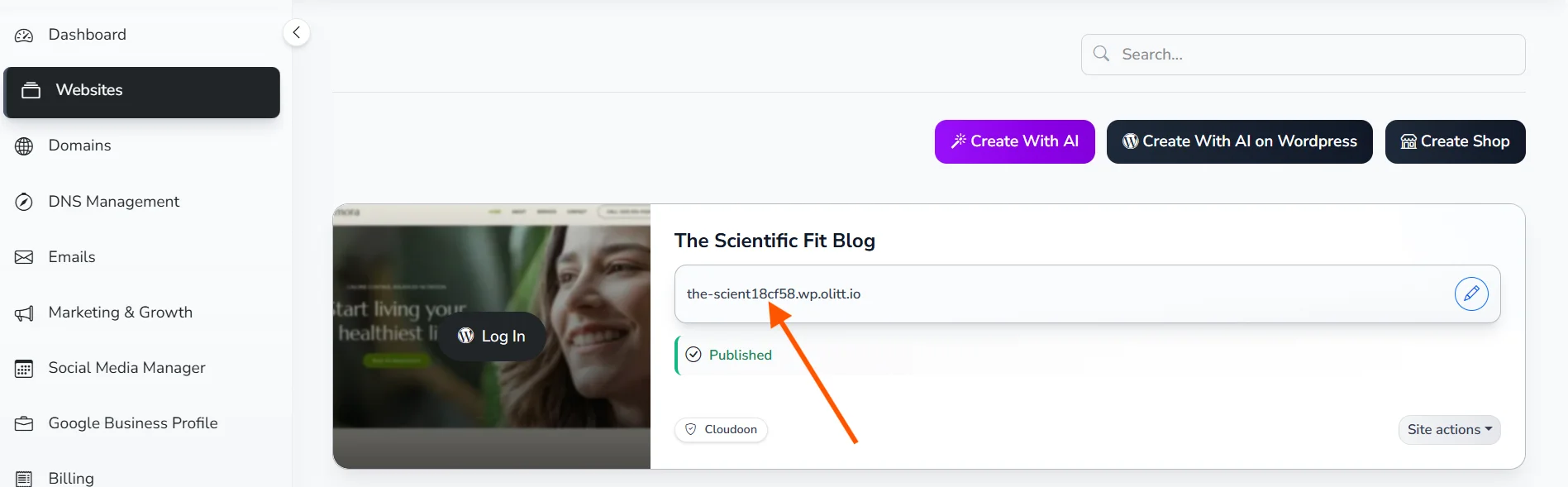Edit site domain with pencil icon
1568x487 pixels.
(x=1471, y=294)
